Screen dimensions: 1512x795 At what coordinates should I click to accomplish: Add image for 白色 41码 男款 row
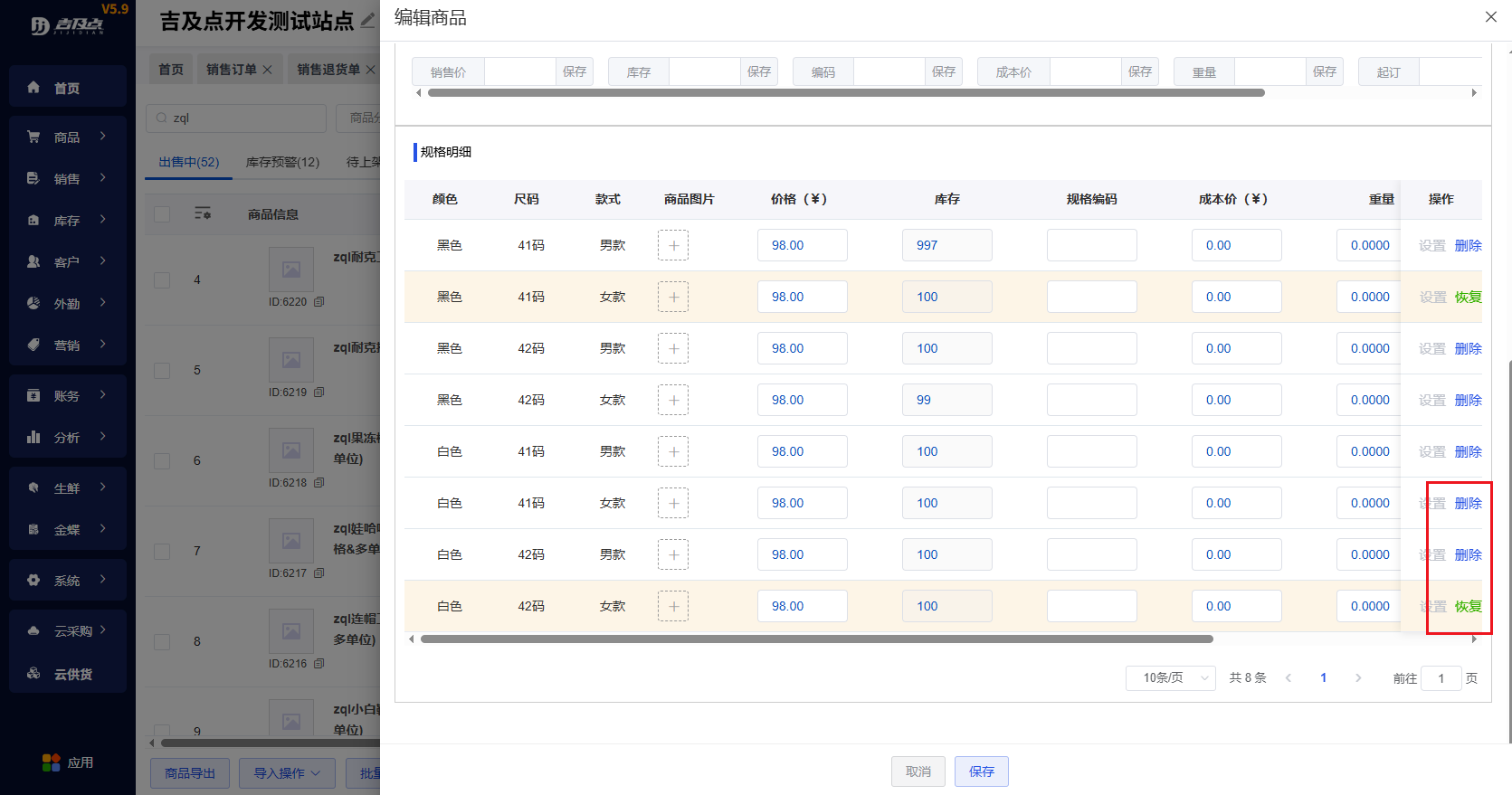click(x=673, y=451)
